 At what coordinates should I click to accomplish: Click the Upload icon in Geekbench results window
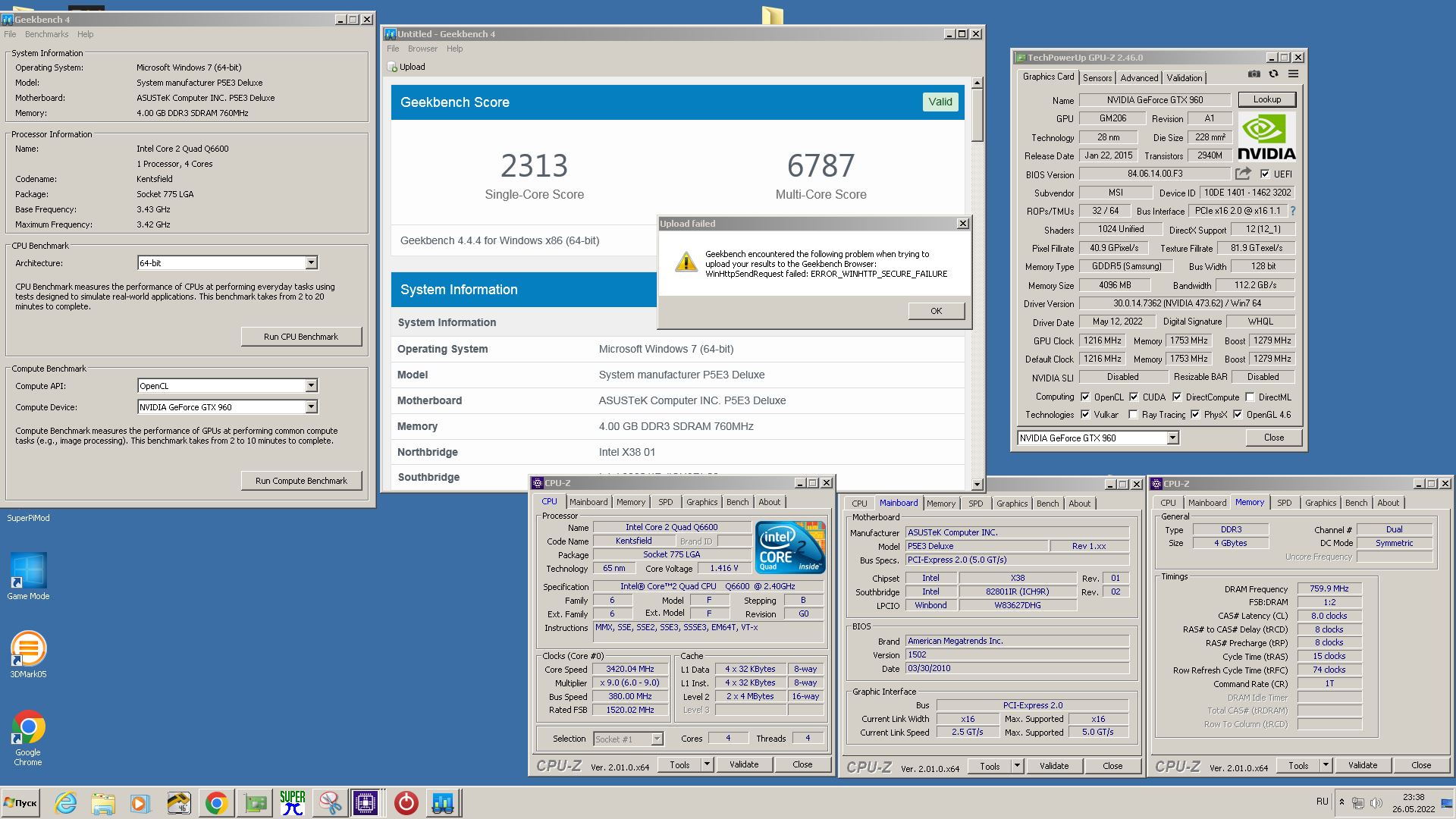pyautogui.click(x=392, y=67)
